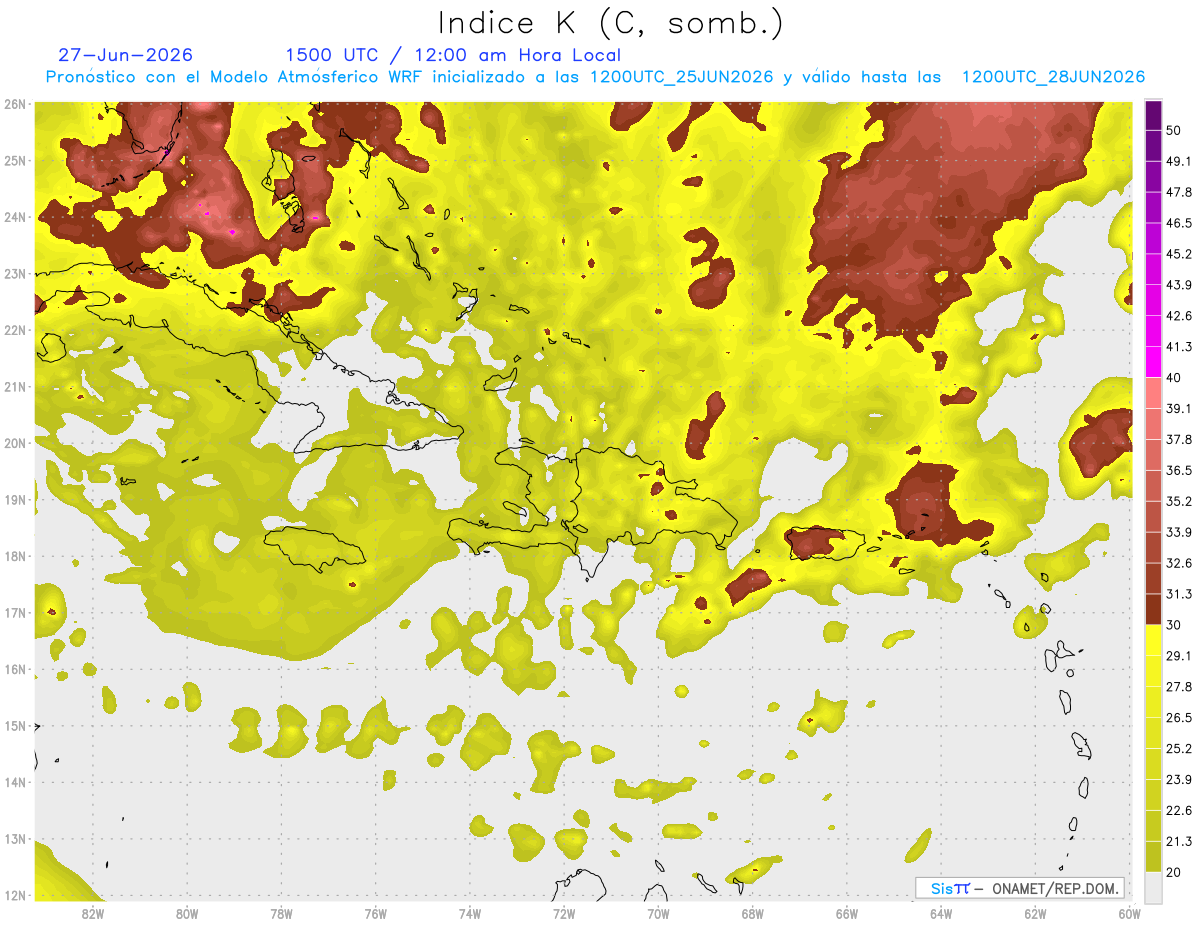Click the colorbar value "42.6"
This screenshot has height=927, width=1200.
pyautogui.click(x=1179, y=316)
